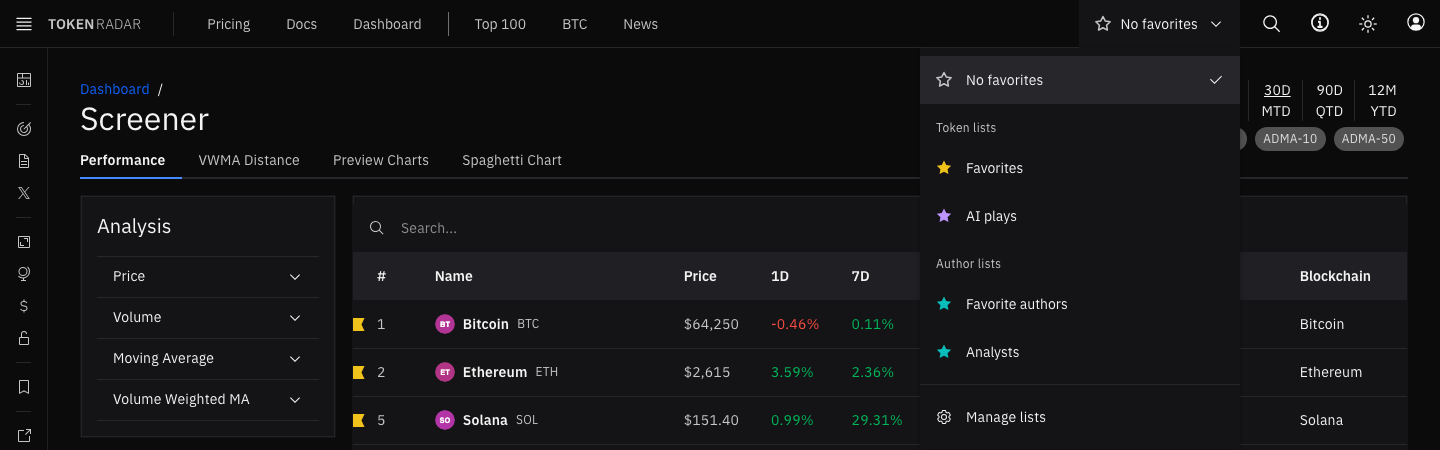Open the globe sidebar icon
Screen dimensions: 1440x450
(x=24, y=274)
